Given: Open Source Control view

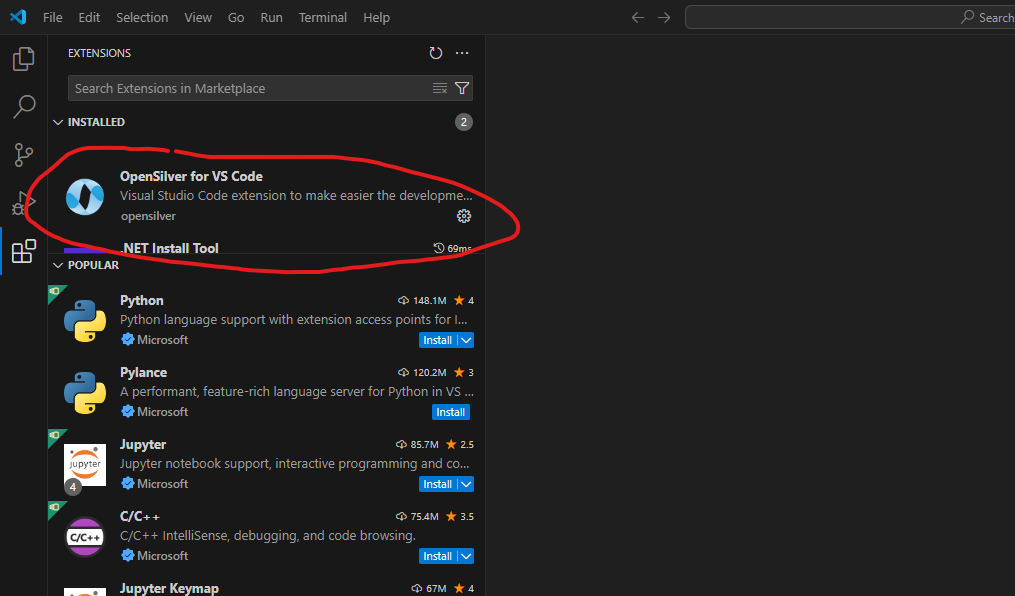Looking at the screenshot, I should pyautogui.click(x=23, y=155).
